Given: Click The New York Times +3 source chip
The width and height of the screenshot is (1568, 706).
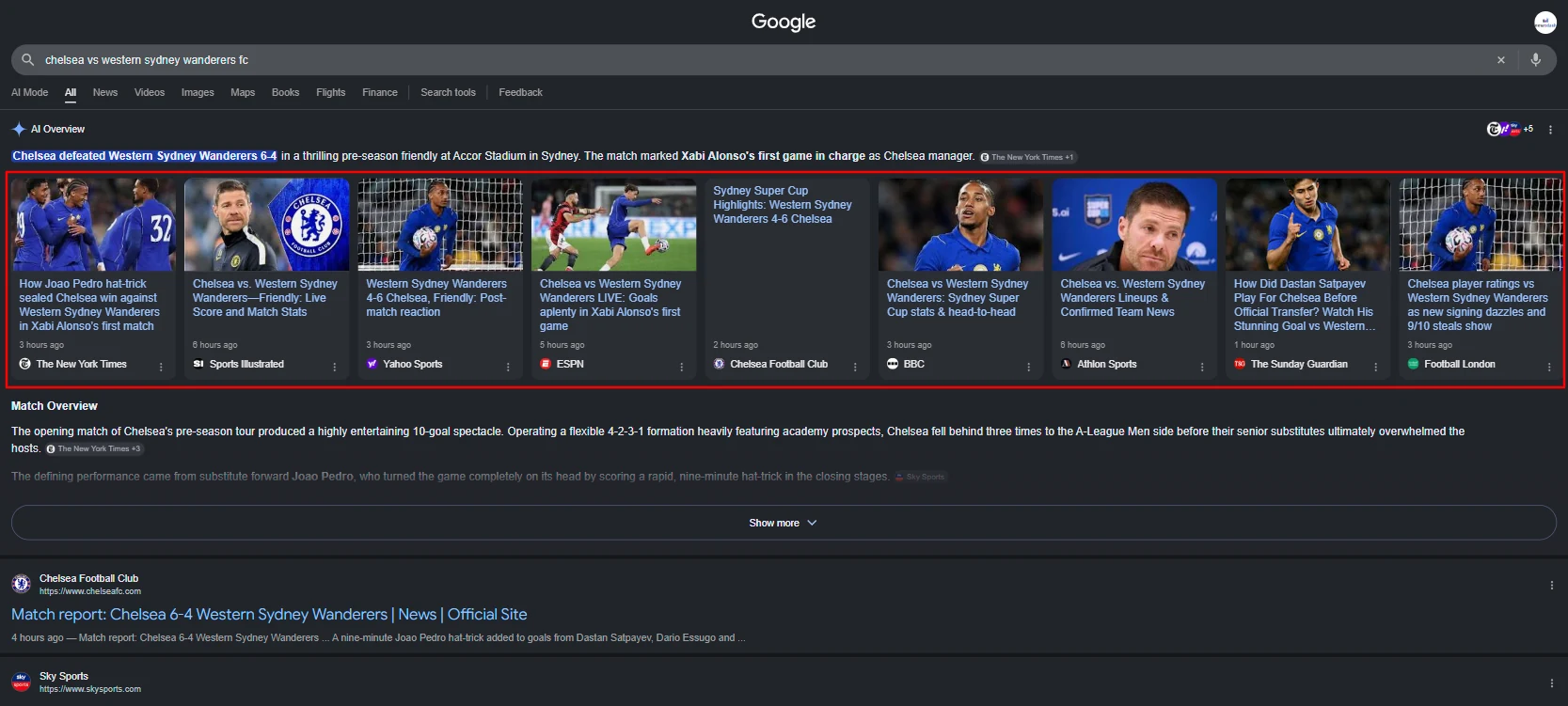Looking at the screenshot, I should pyautogui.click(x=94, y=448).
